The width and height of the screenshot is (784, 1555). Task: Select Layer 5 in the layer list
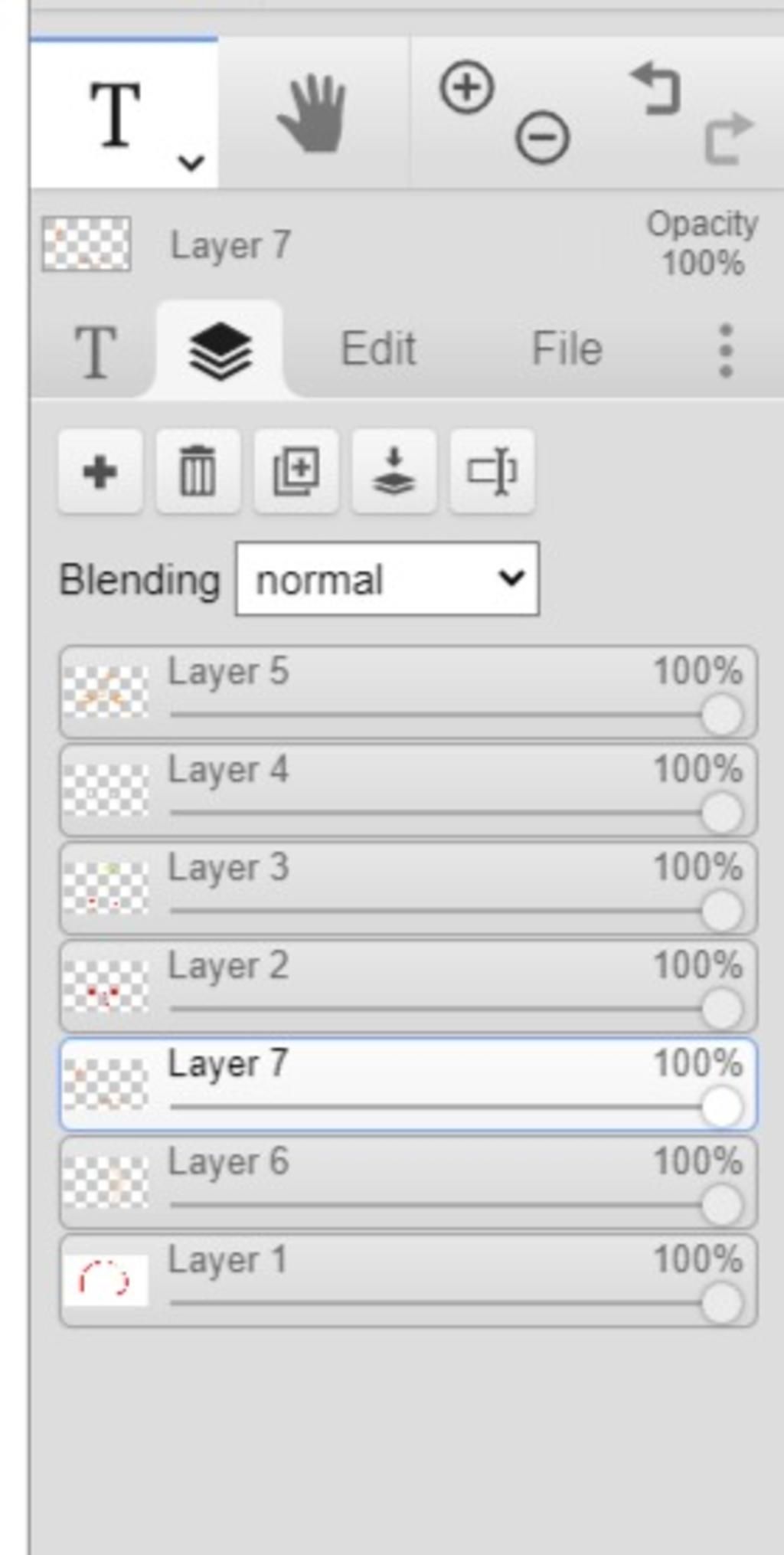pos(408,692)
